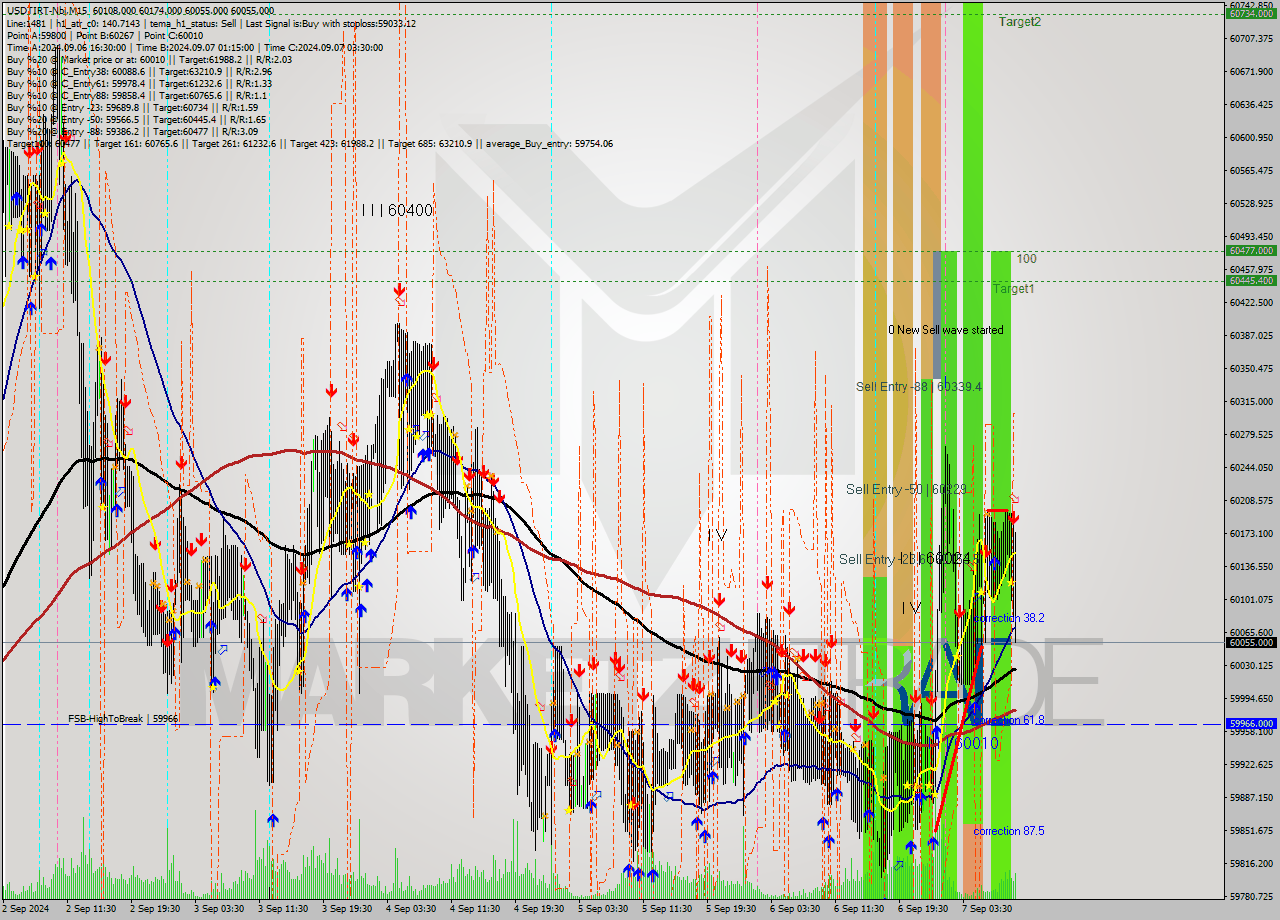Select the 'Sell Entry -88 | 60339.4' label
This screenshot has height=920, width=1280.
(x=919, y=386)
